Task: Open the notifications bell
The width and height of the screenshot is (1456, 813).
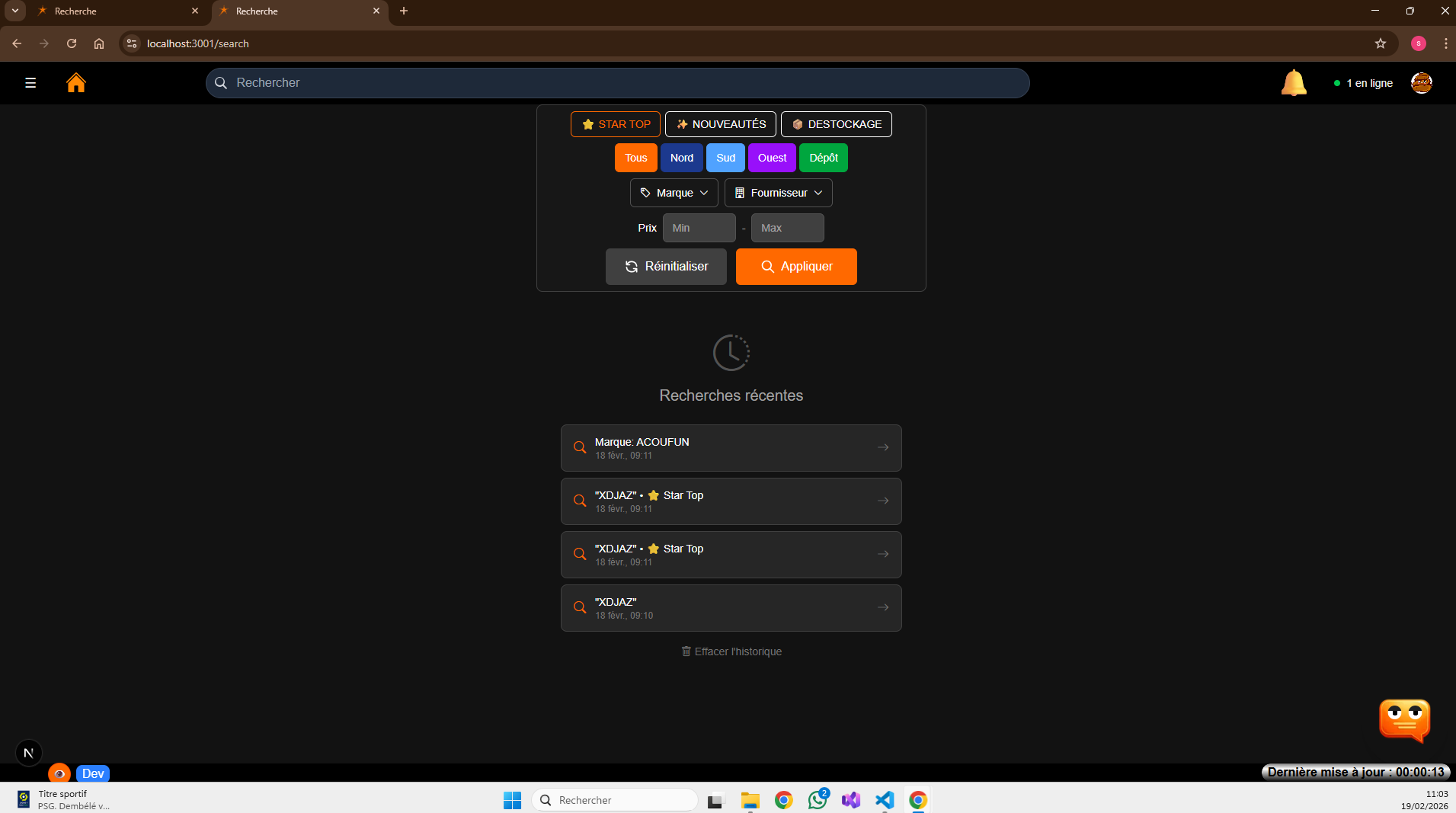Action: pyautogui.click(x=1294, y=82)
